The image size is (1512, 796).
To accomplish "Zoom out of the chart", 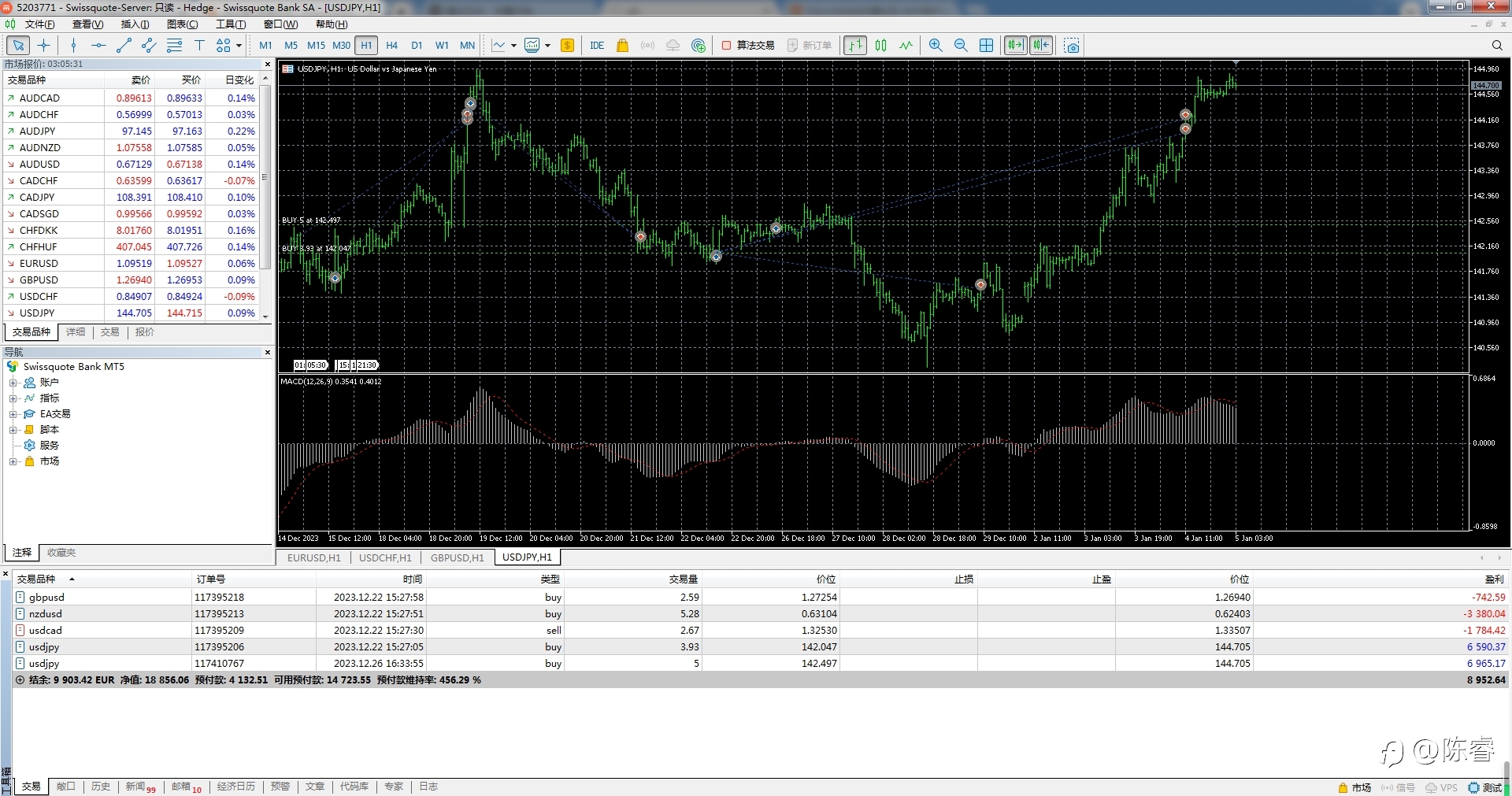I will [x=961, y=46].
